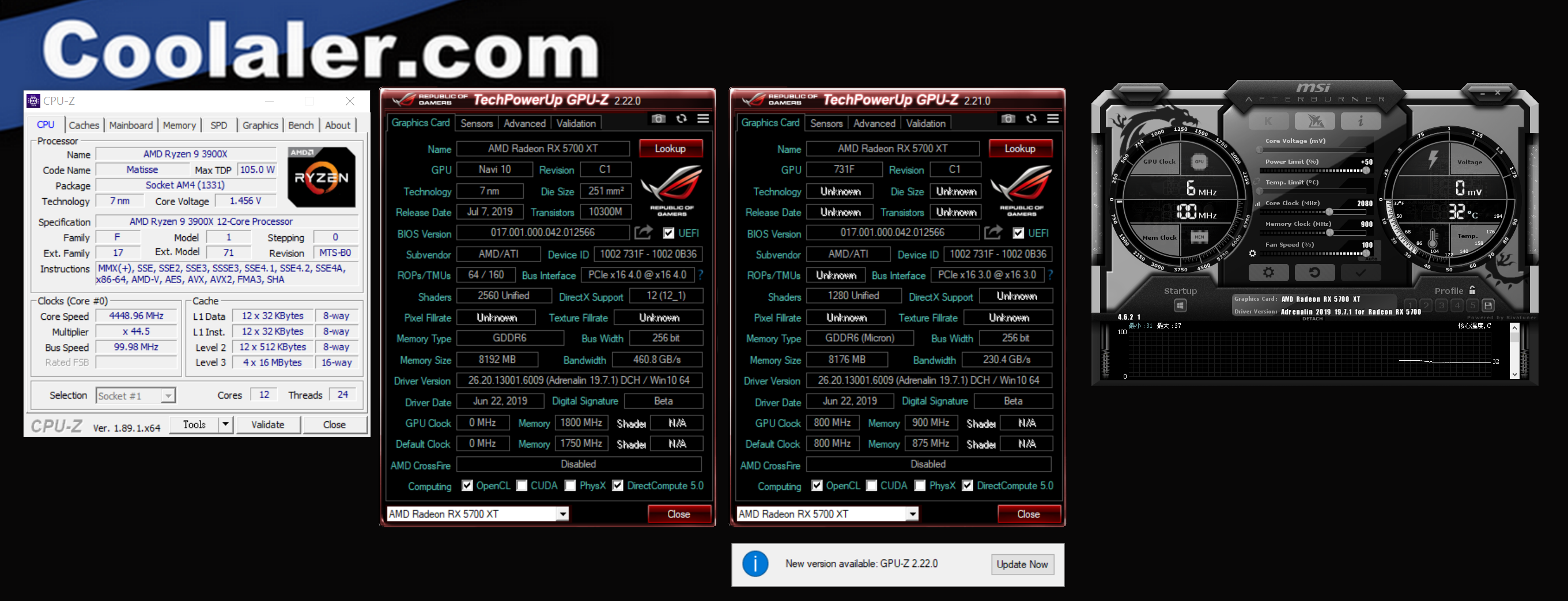Open the GPU selector dropdown in GPU-Z 2.21.0
1568x601 pixels.
[x=912, y=515]
